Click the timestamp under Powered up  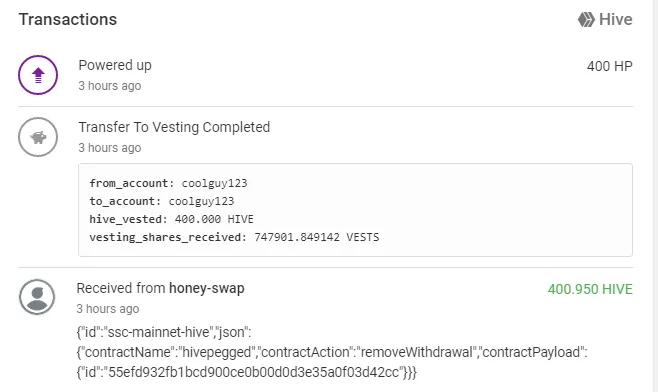[x=110, y=86]
